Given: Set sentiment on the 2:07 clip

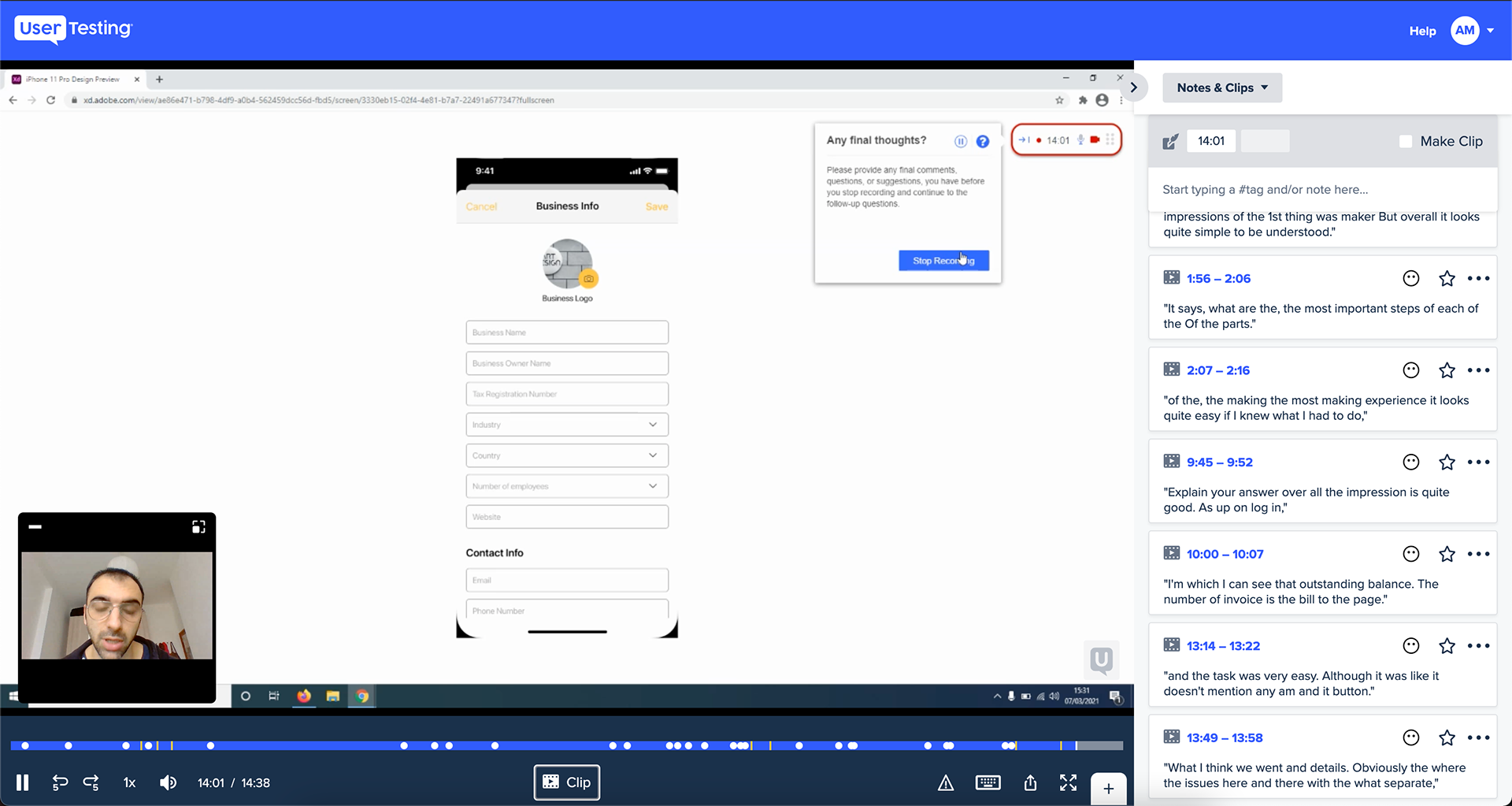Looking at the screenshot, I should click(x=1411, y=370).
